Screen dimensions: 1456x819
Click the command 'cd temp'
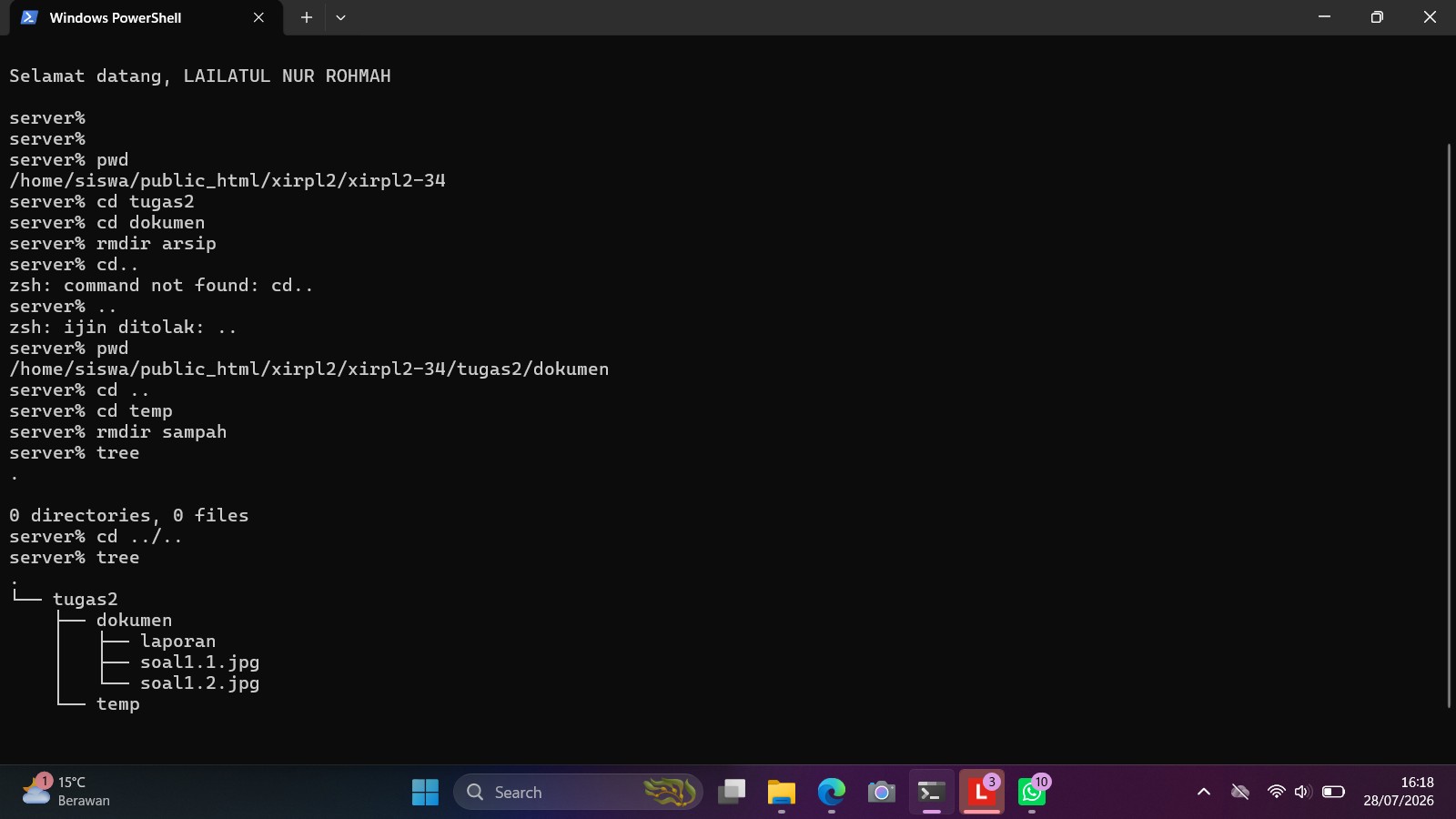(135, 411)
